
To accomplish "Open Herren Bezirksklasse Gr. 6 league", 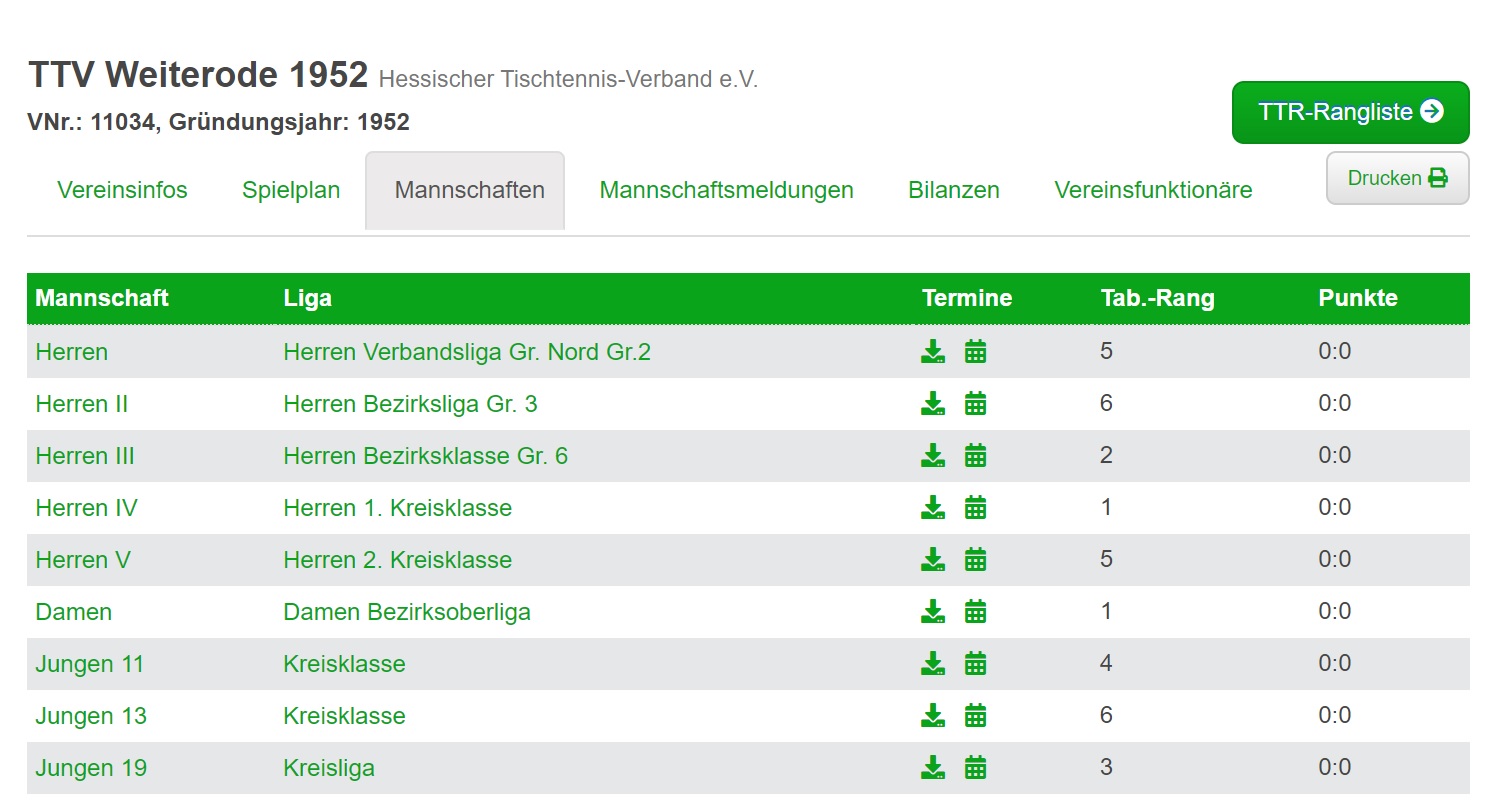I will click(425, 456).
